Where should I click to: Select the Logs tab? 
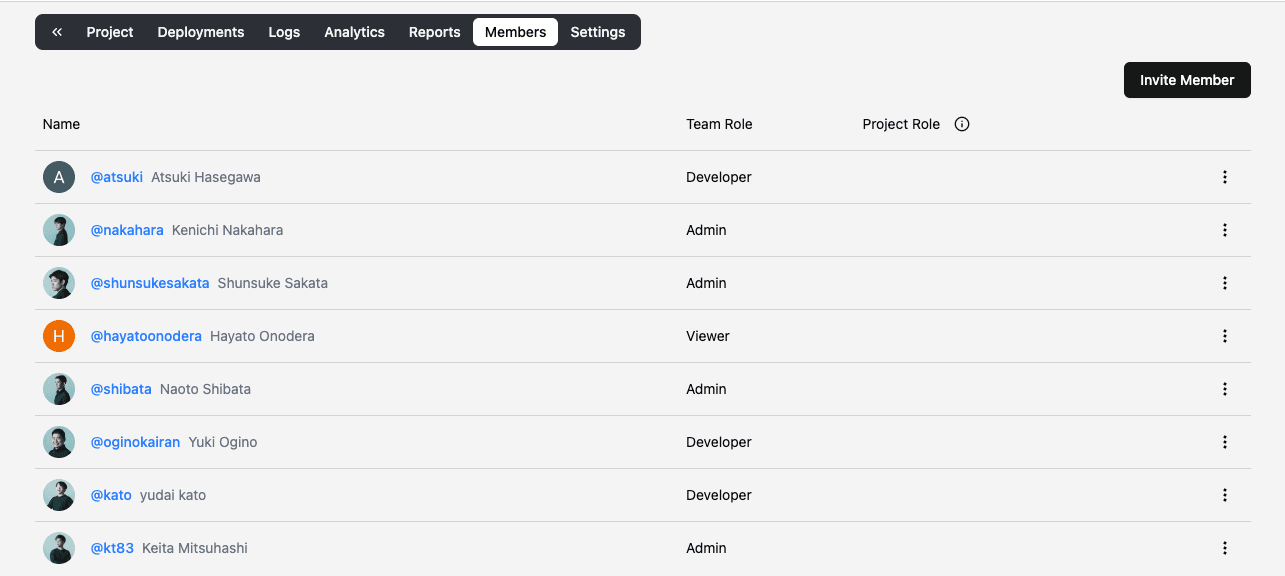point(284,32)
